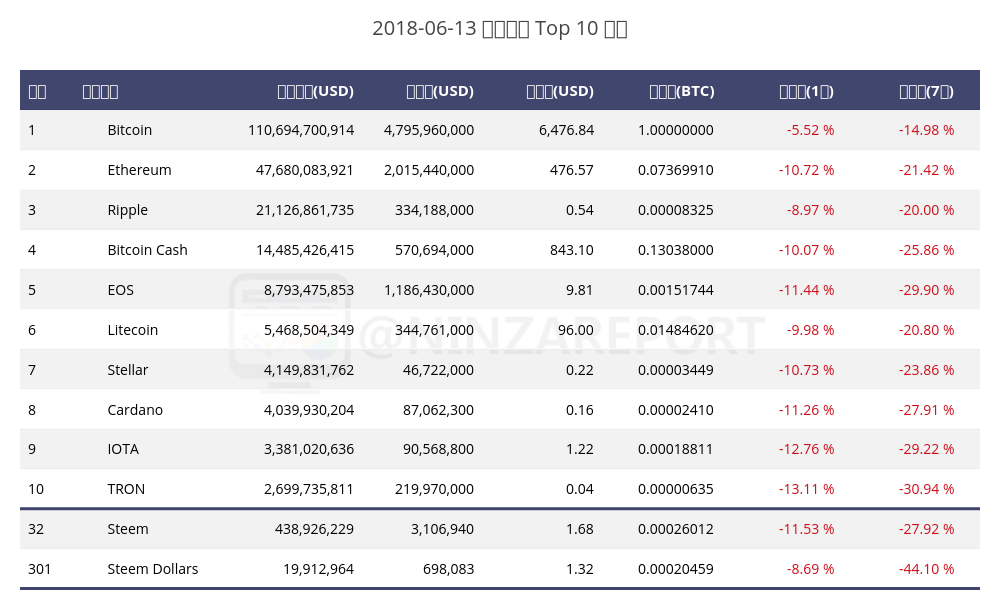This screenshot has width=1000, height=610.
Task: Click BTC price 1.00000000
Action: (675, 130)
